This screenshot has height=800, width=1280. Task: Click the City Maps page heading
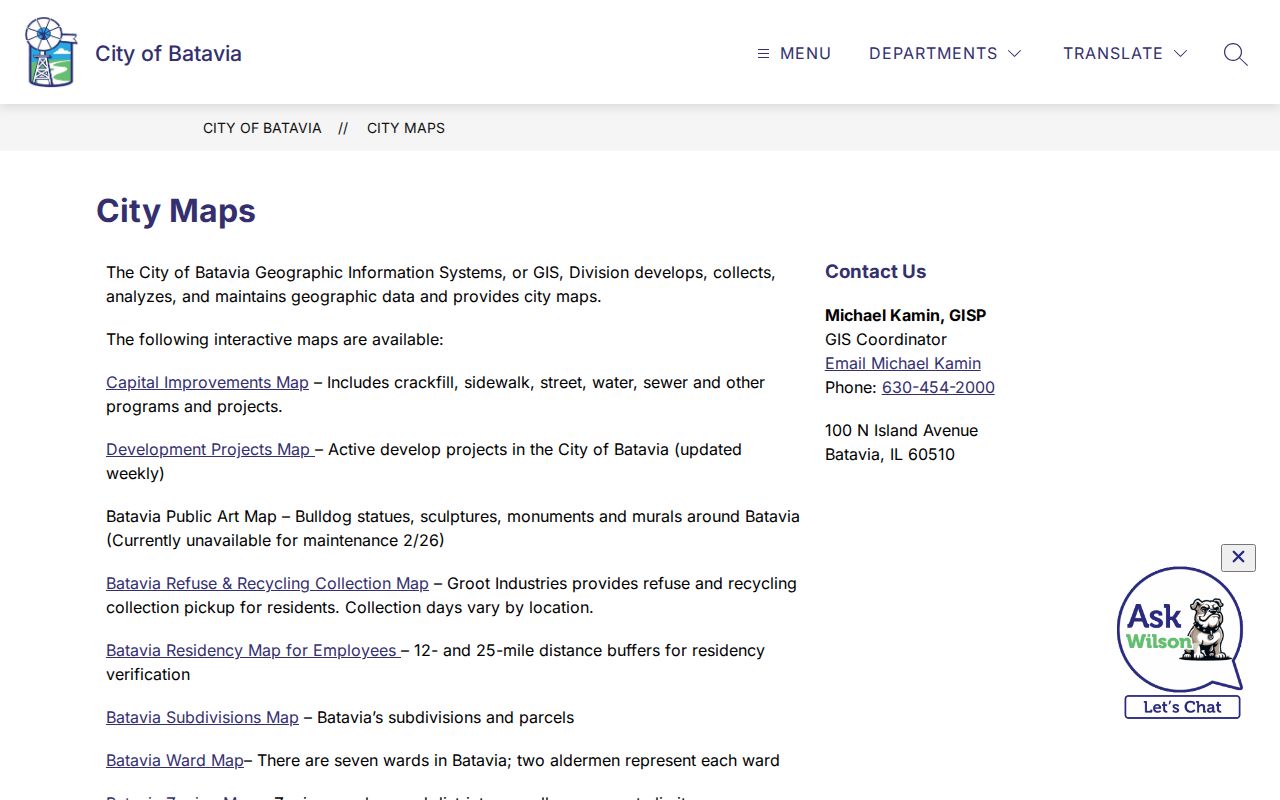(176, 211)
